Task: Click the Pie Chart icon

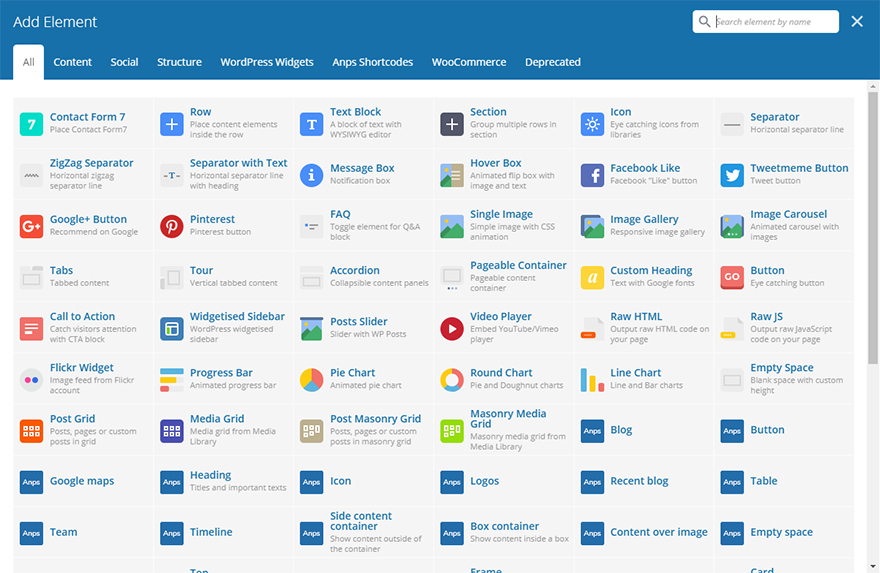Action: [311, 380]
